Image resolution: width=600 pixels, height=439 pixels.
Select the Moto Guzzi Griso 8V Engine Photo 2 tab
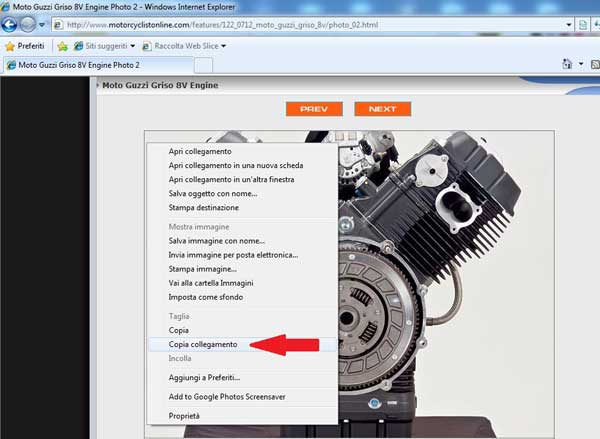pyautogui.click(x=98, y=65)
